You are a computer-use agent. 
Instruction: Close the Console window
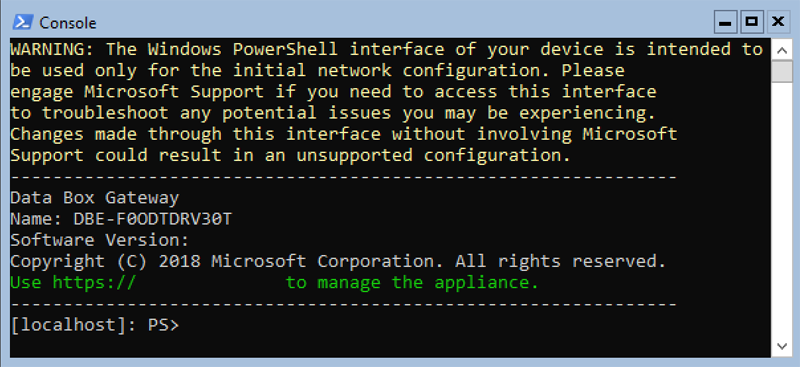(x=778, y=22)
